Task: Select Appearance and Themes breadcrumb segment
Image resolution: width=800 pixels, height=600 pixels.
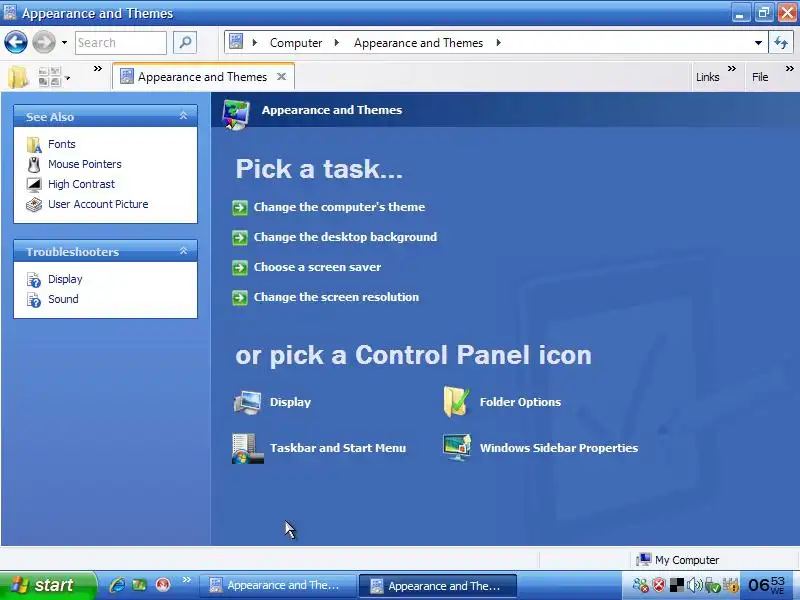Action: pos(418,43)
